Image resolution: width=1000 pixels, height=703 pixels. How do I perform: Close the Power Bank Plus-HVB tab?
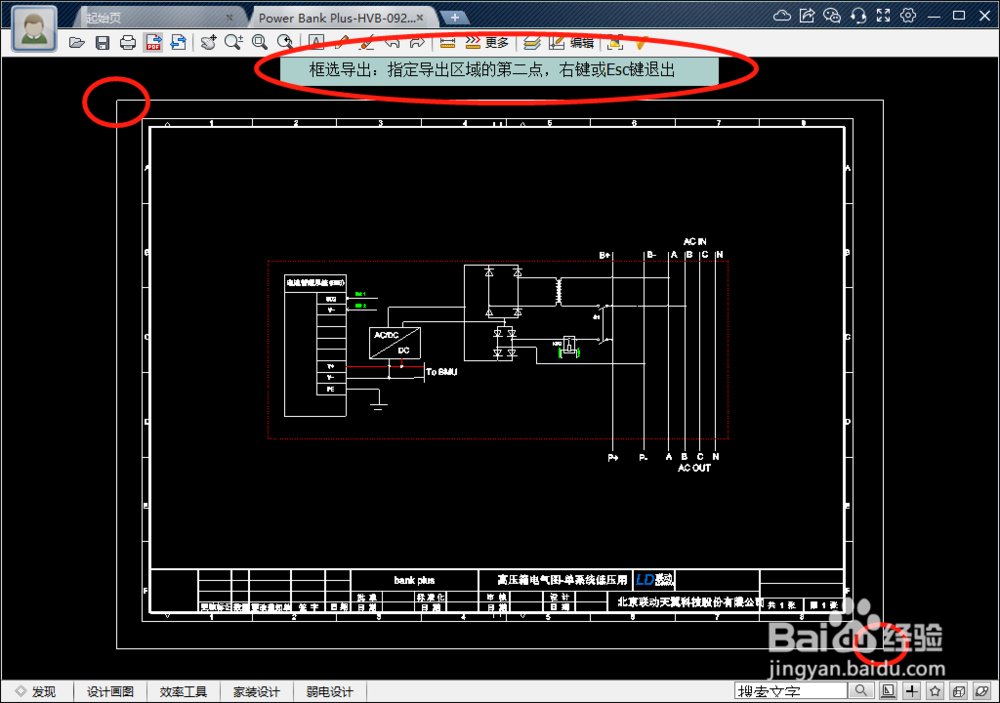[x=420, y=18]
